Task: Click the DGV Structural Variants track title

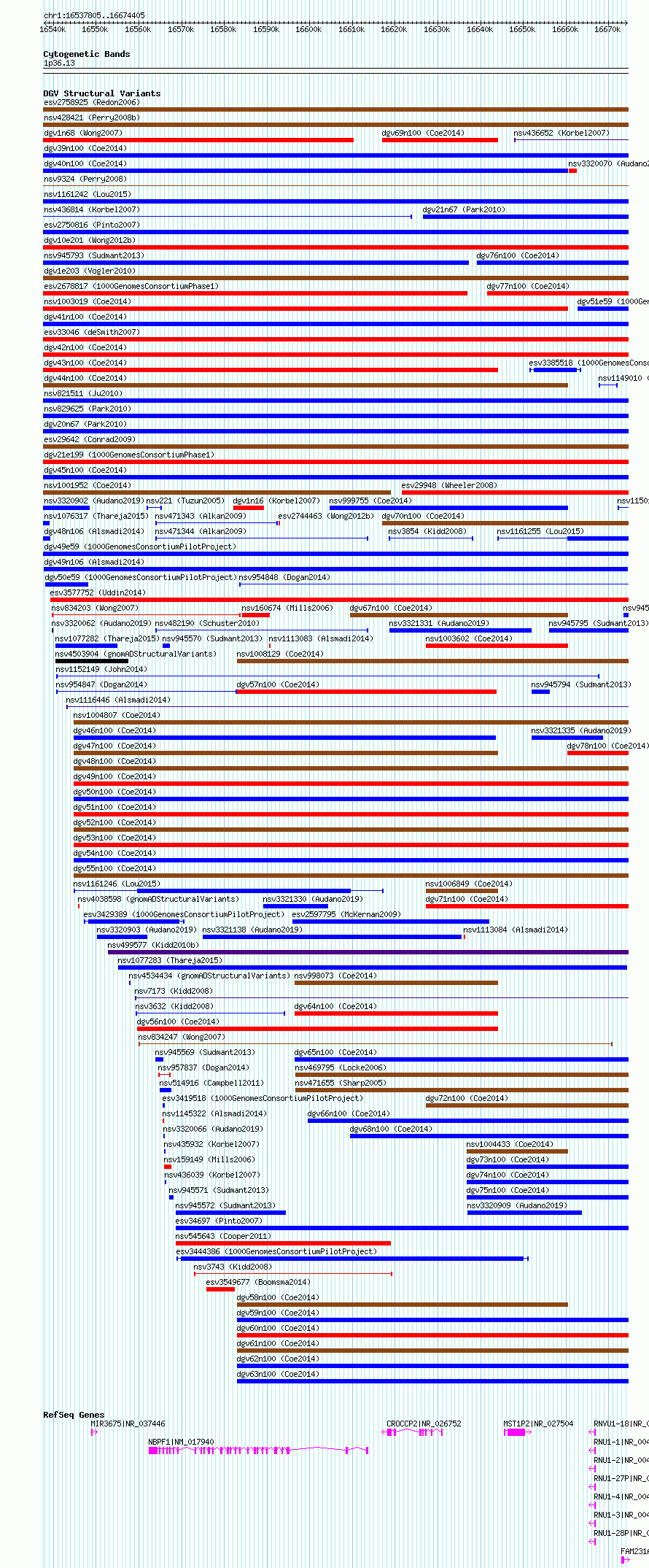Action: click(102, 93)
